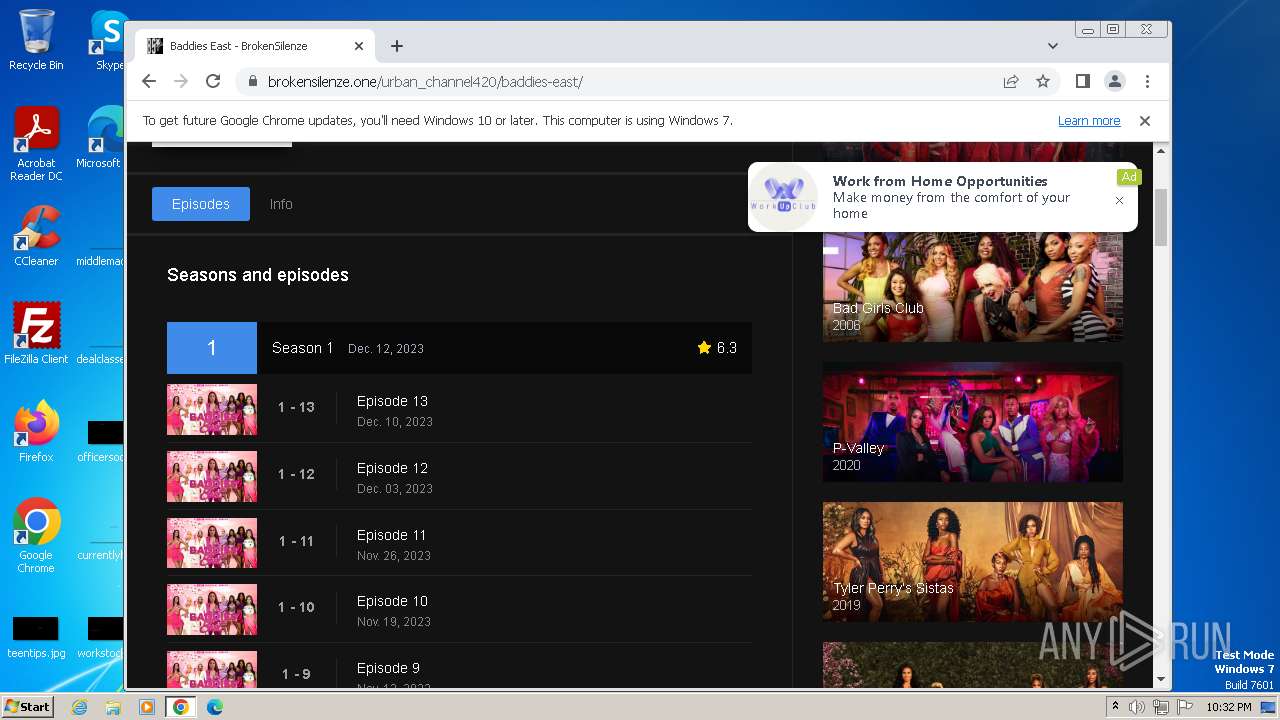
Task: Open File Explorer from the taskbar
Action: [x=113, y=707]
